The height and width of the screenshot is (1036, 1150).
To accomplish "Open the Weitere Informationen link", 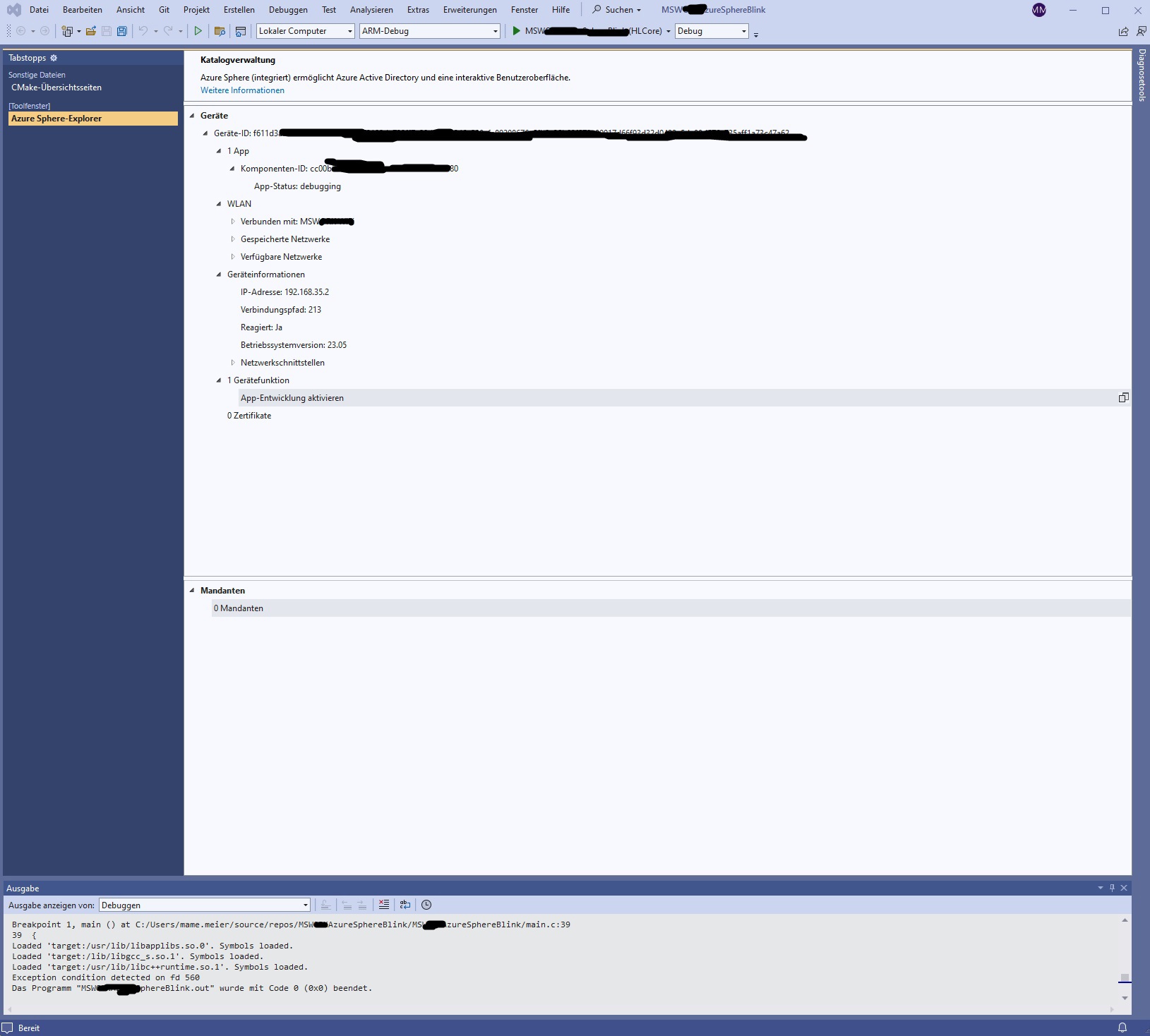I will [242, 90].
